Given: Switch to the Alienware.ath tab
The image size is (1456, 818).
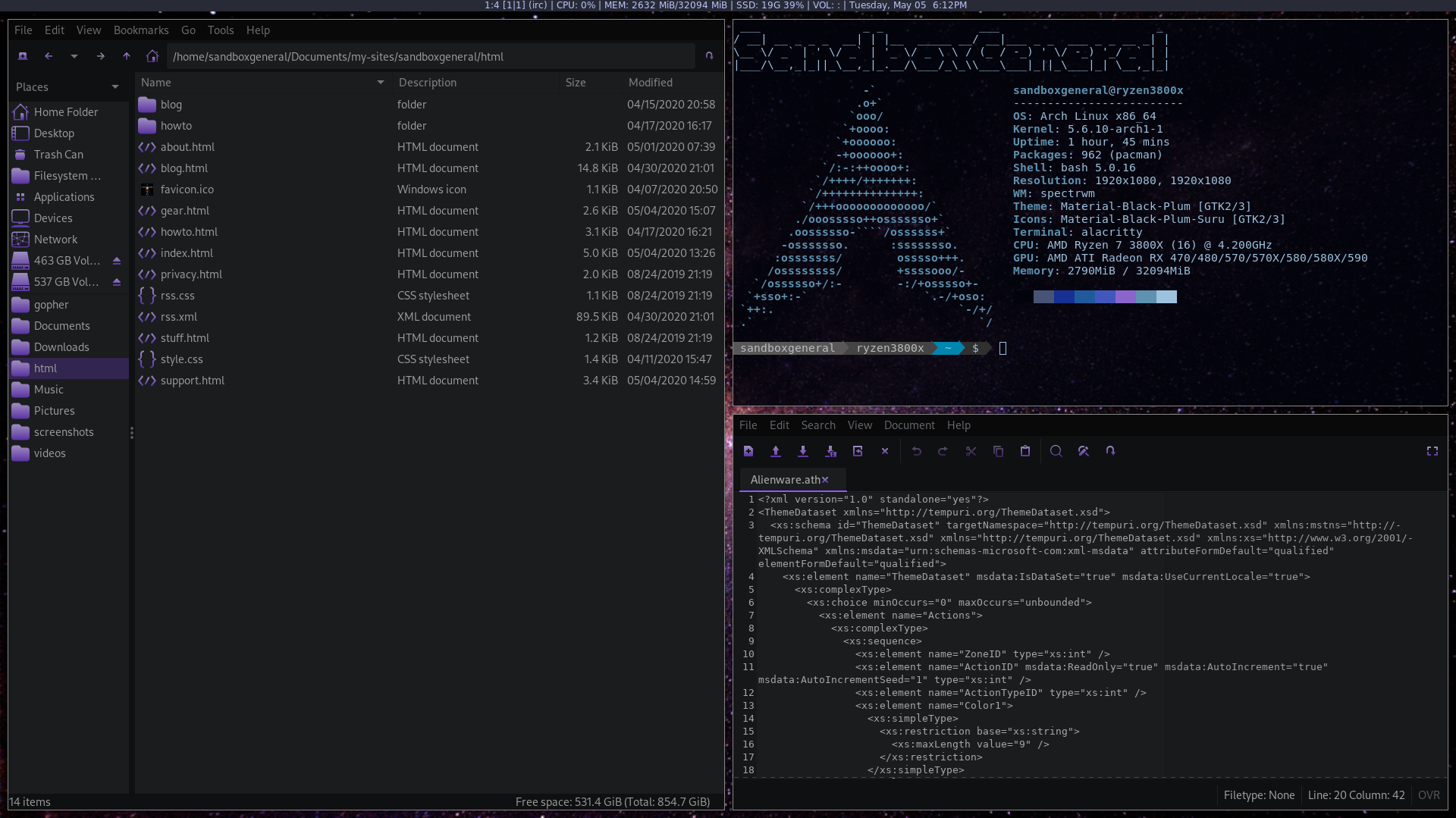Looking at the screenshot, I should pyautogui.click(x=785, y=480).
